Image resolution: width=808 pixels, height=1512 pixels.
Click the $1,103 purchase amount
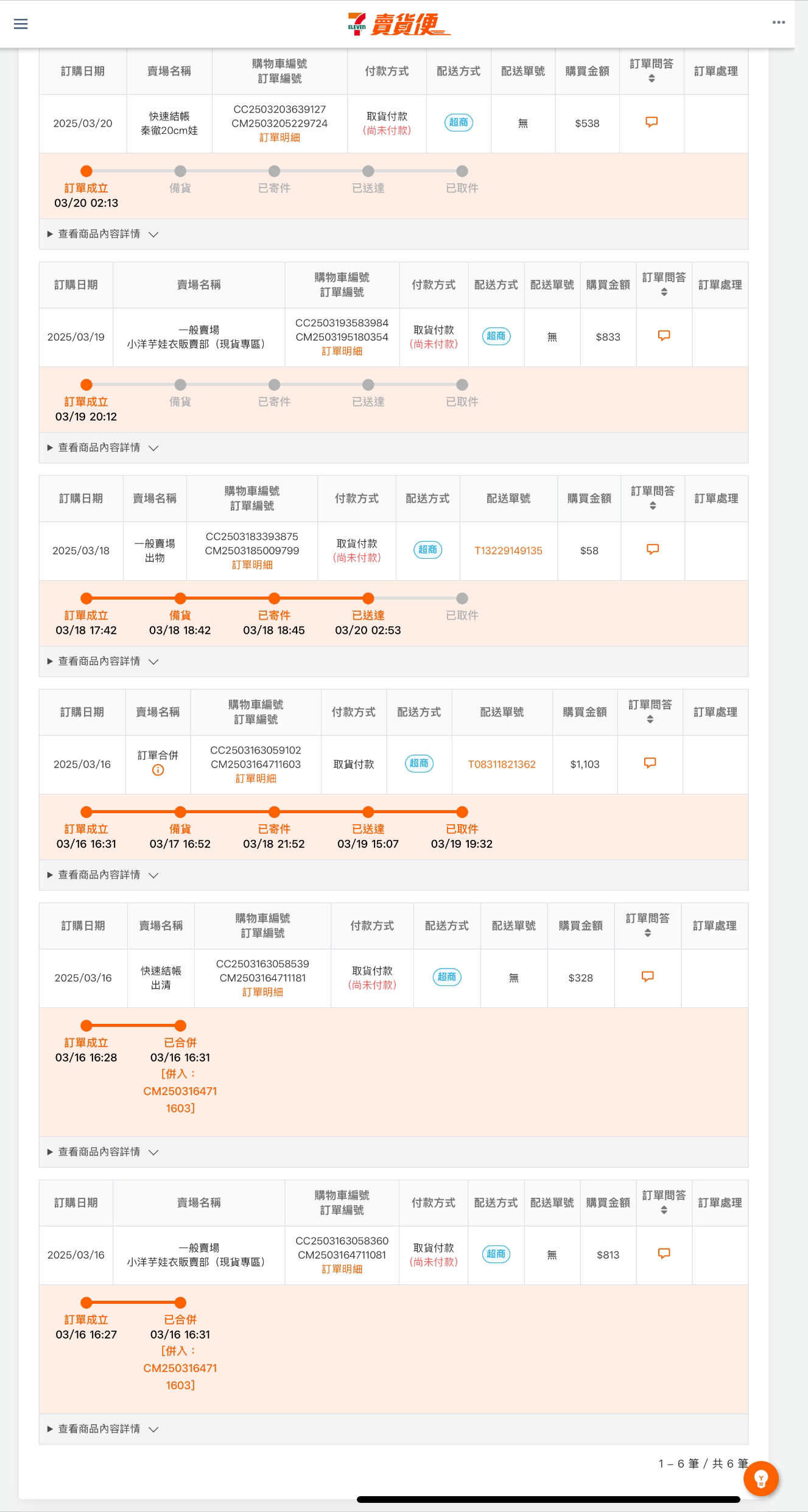pyautogui.click(x=585, y=765)
